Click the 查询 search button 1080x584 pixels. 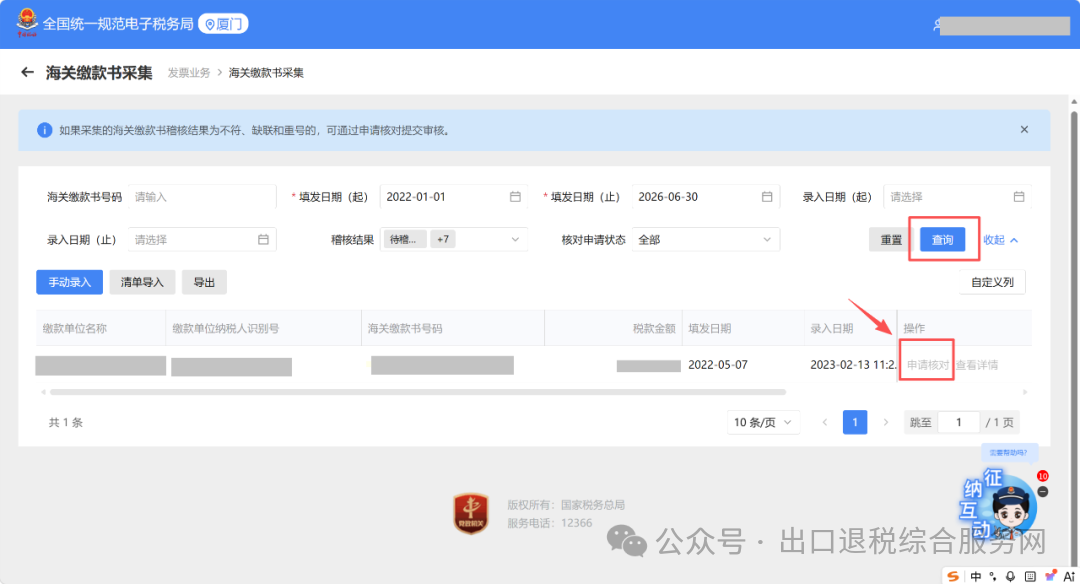pyautogui.click(x=942, y=240)
